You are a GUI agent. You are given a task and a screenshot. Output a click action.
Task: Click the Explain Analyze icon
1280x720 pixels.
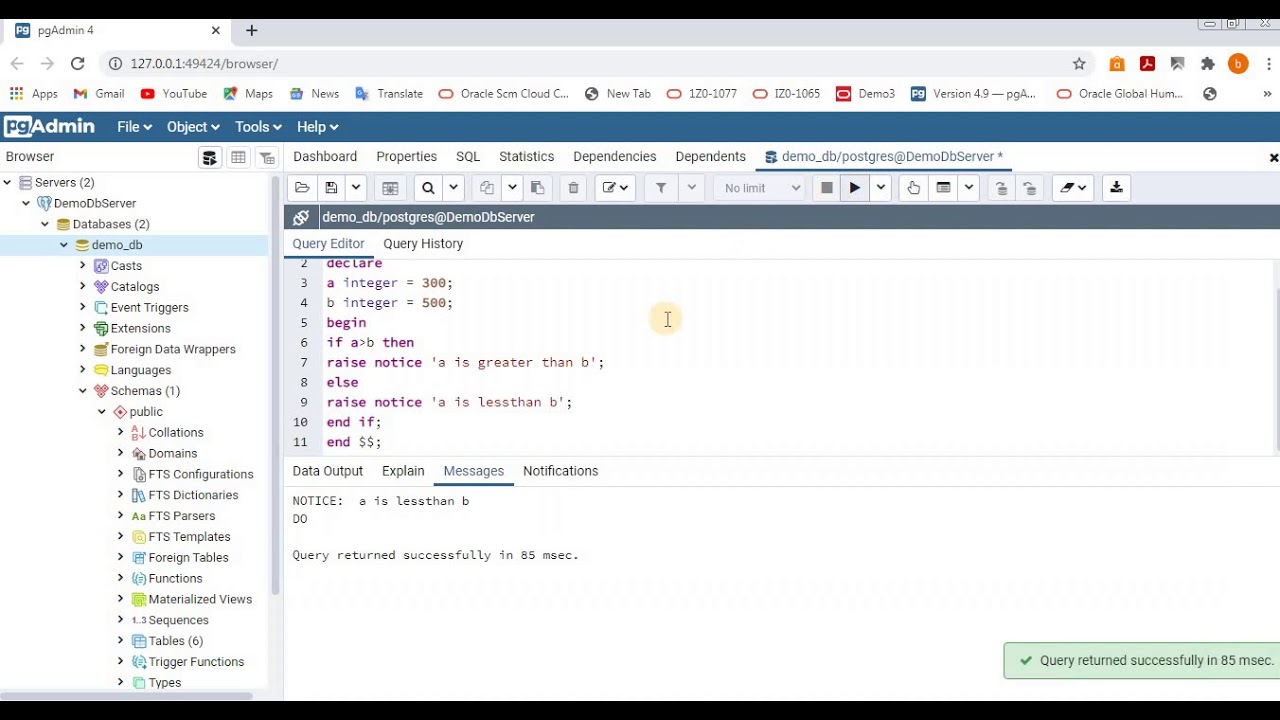tap(943, 188)
